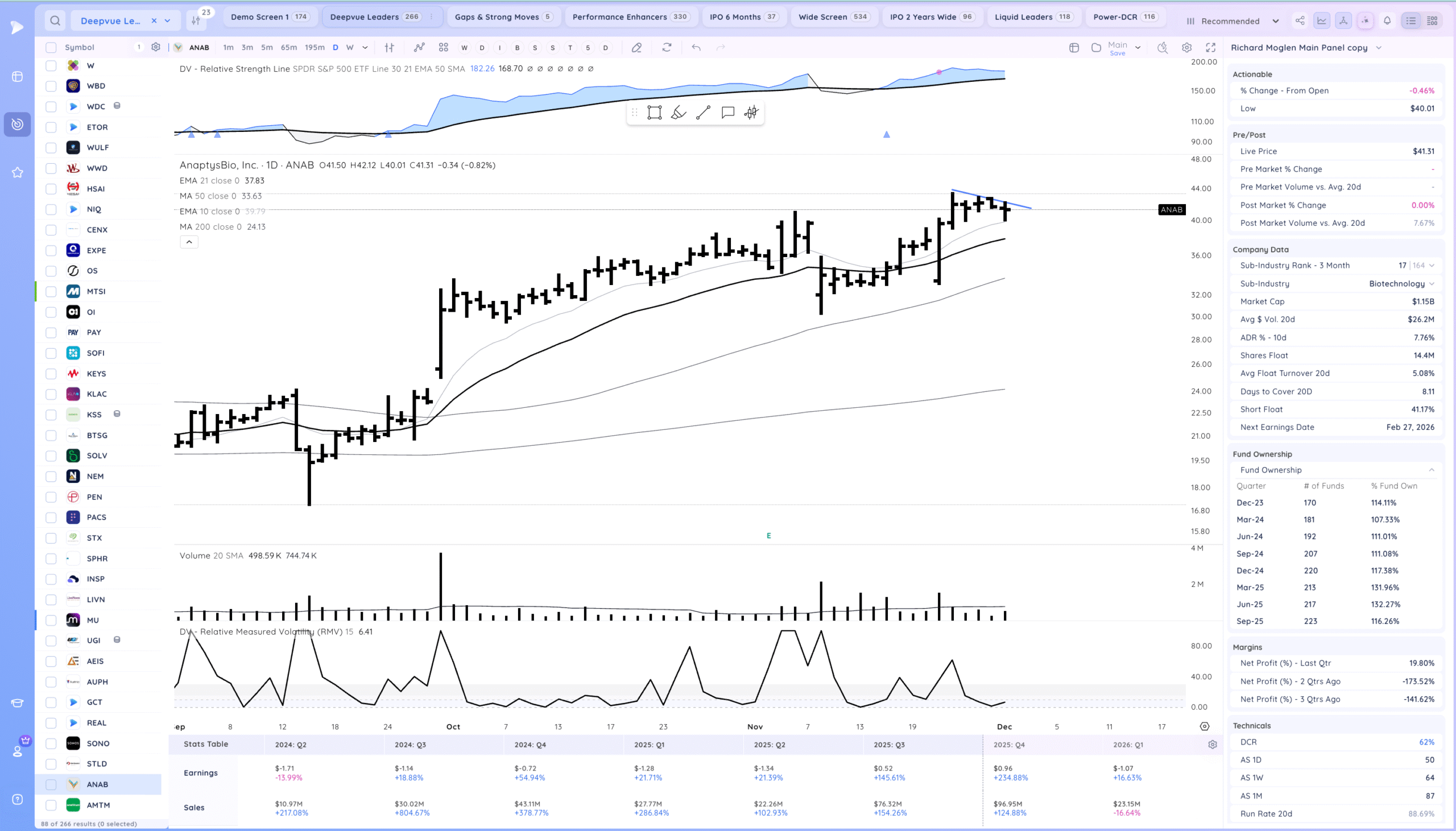Click the indicators icon in chart toolbar
The width and height of the screenshot is (1456, 831).
pos(419,47)
